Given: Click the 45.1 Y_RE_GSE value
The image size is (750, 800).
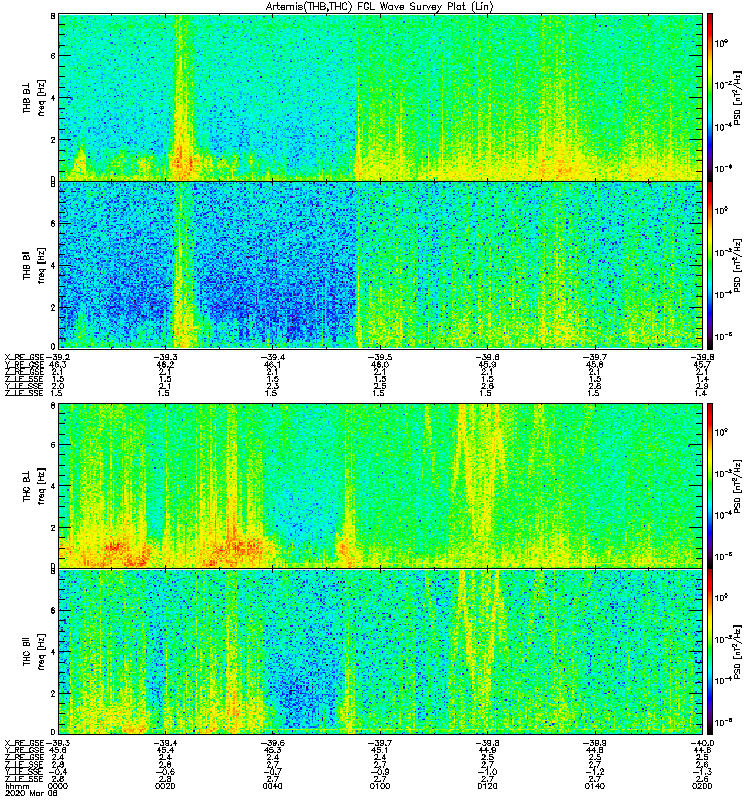Looking at the screenshot, I should (x=380, y=750).
